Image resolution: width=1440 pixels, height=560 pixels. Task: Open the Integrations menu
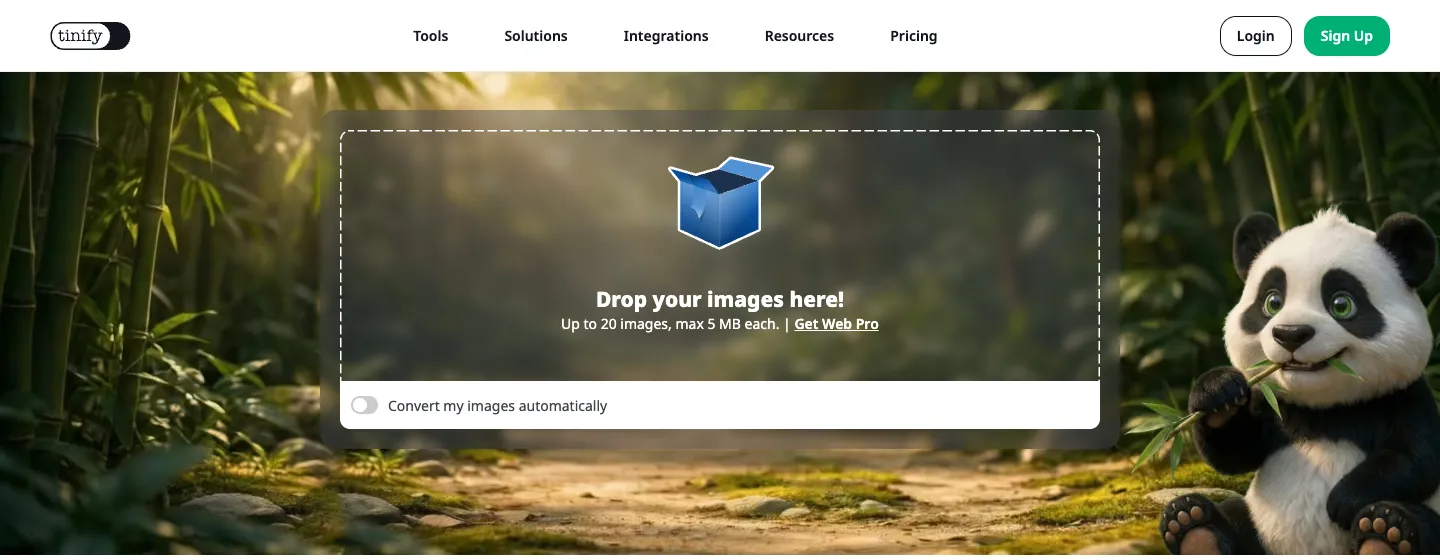coord(666,36)
